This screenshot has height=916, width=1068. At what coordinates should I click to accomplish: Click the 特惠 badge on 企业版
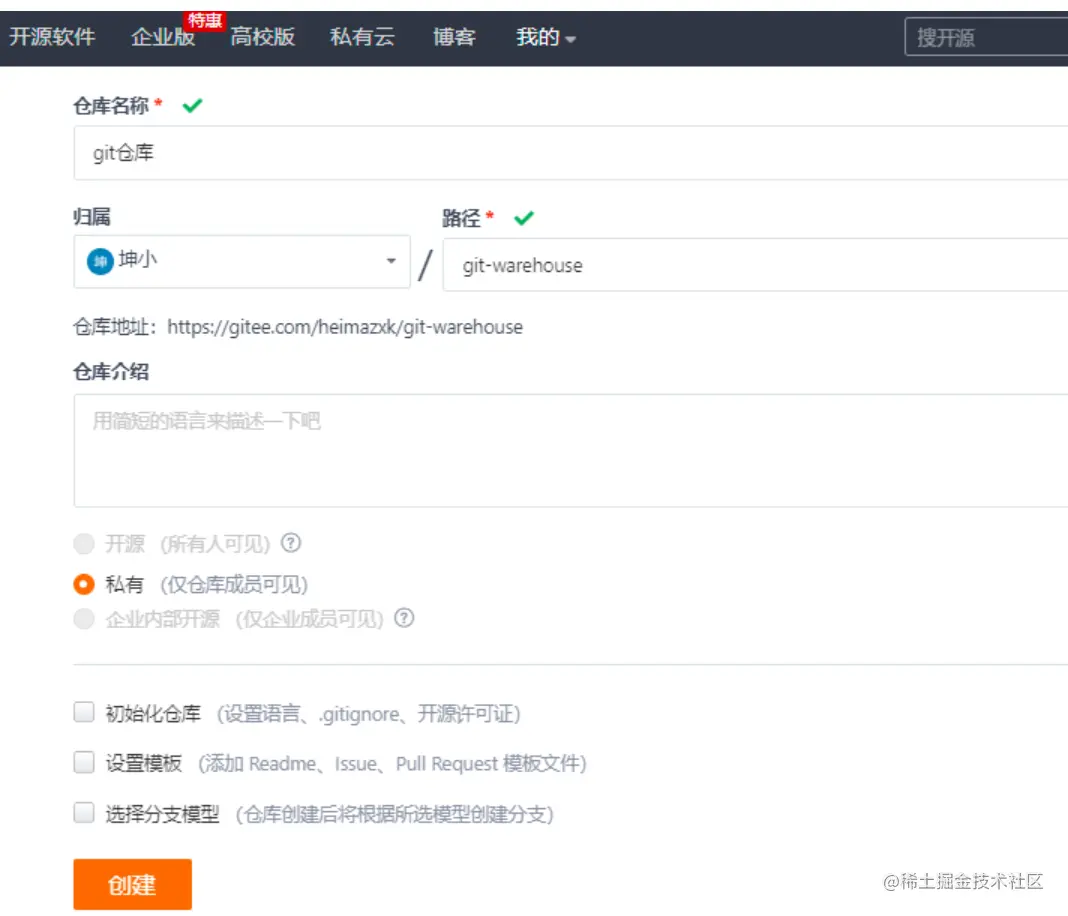point(204,20)
